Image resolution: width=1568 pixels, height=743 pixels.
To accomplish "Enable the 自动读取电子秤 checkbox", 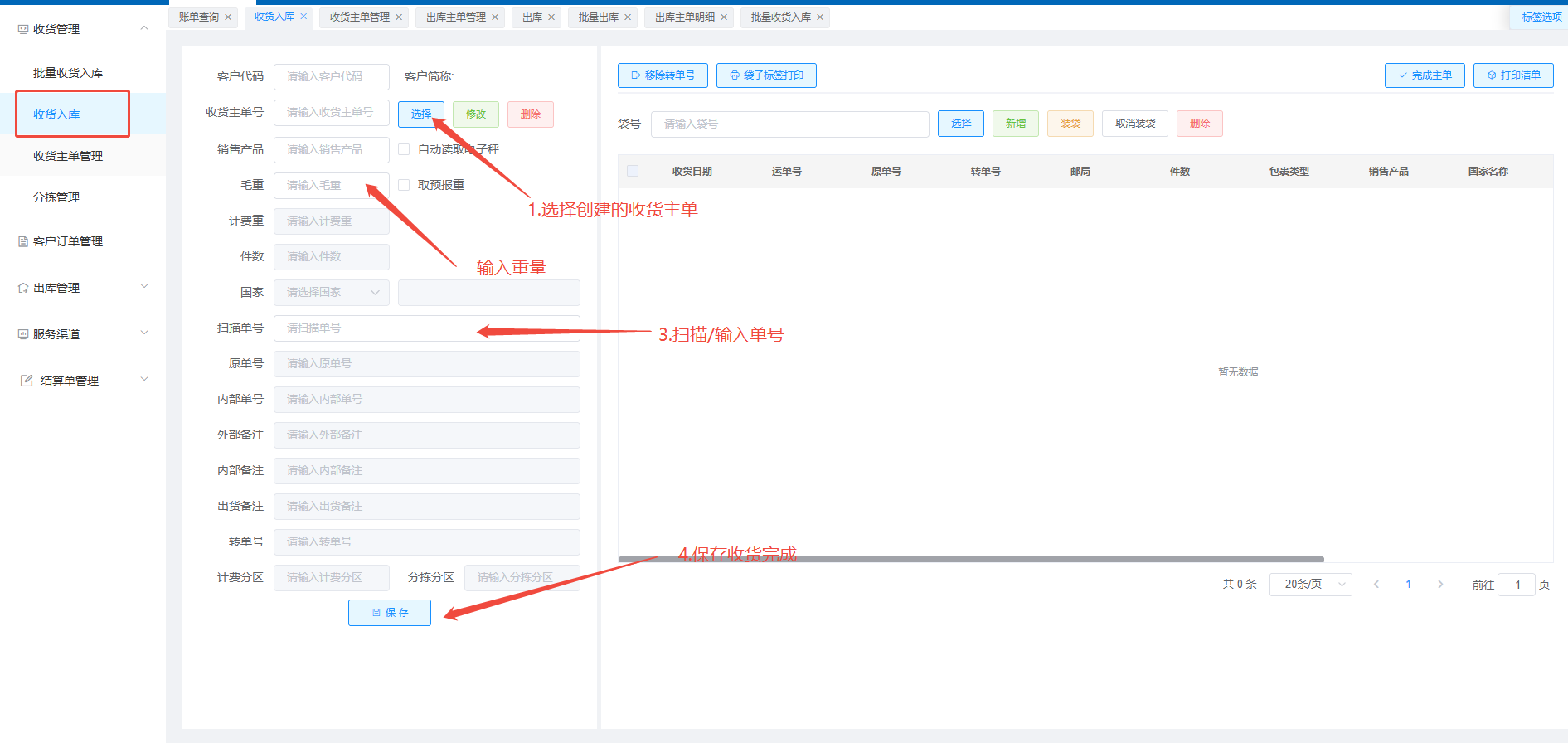I will click(x=404, y=149).
